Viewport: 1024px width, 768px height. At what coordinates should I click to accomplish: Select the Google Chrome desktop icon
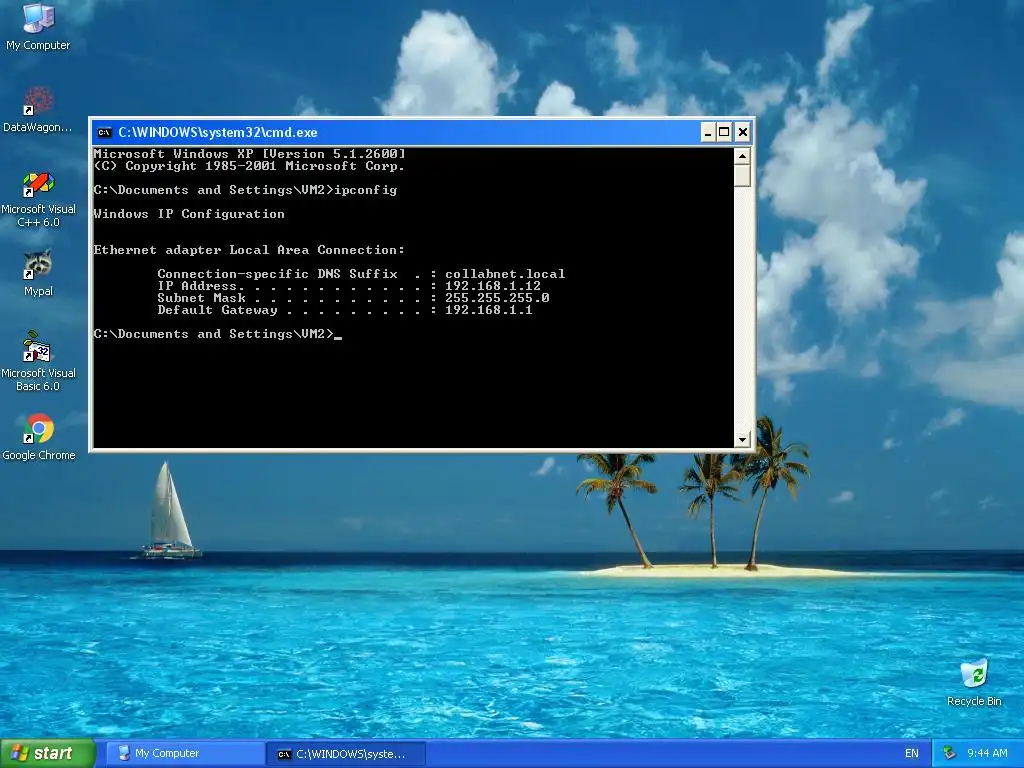pyautogui.click(x=39, y=437)
